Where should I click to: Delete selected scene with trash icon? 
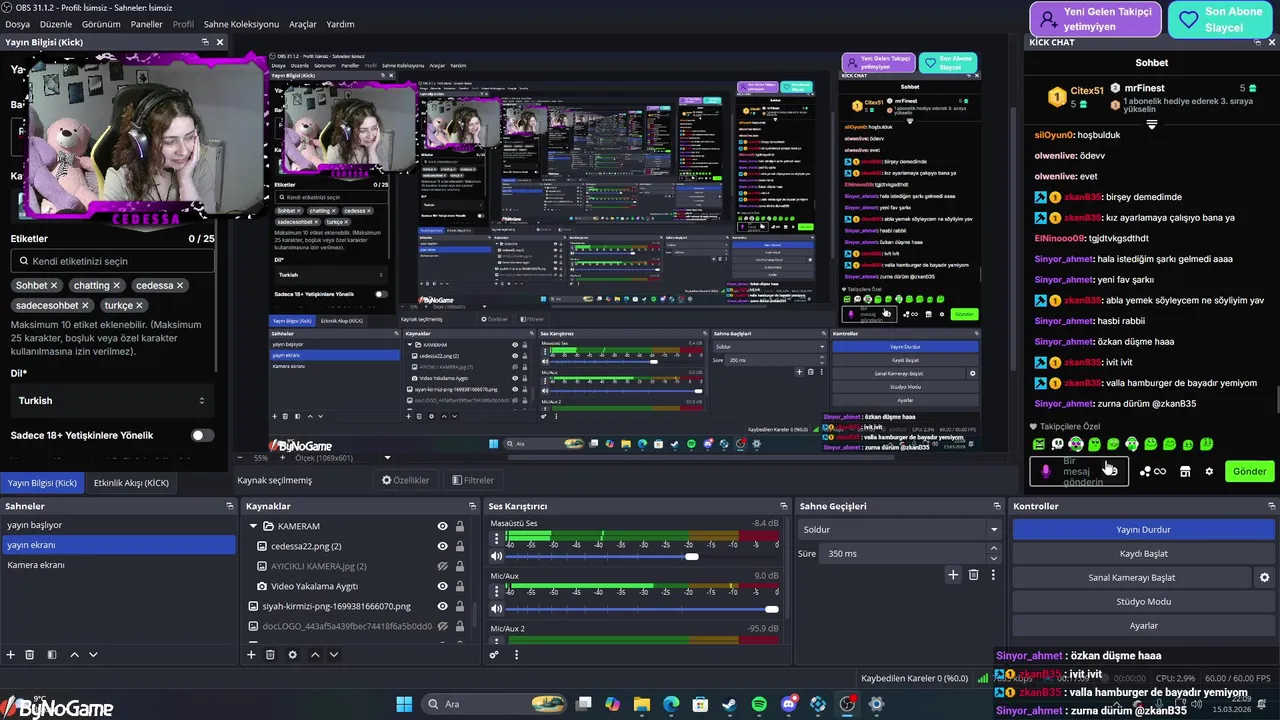coord(30,655)
